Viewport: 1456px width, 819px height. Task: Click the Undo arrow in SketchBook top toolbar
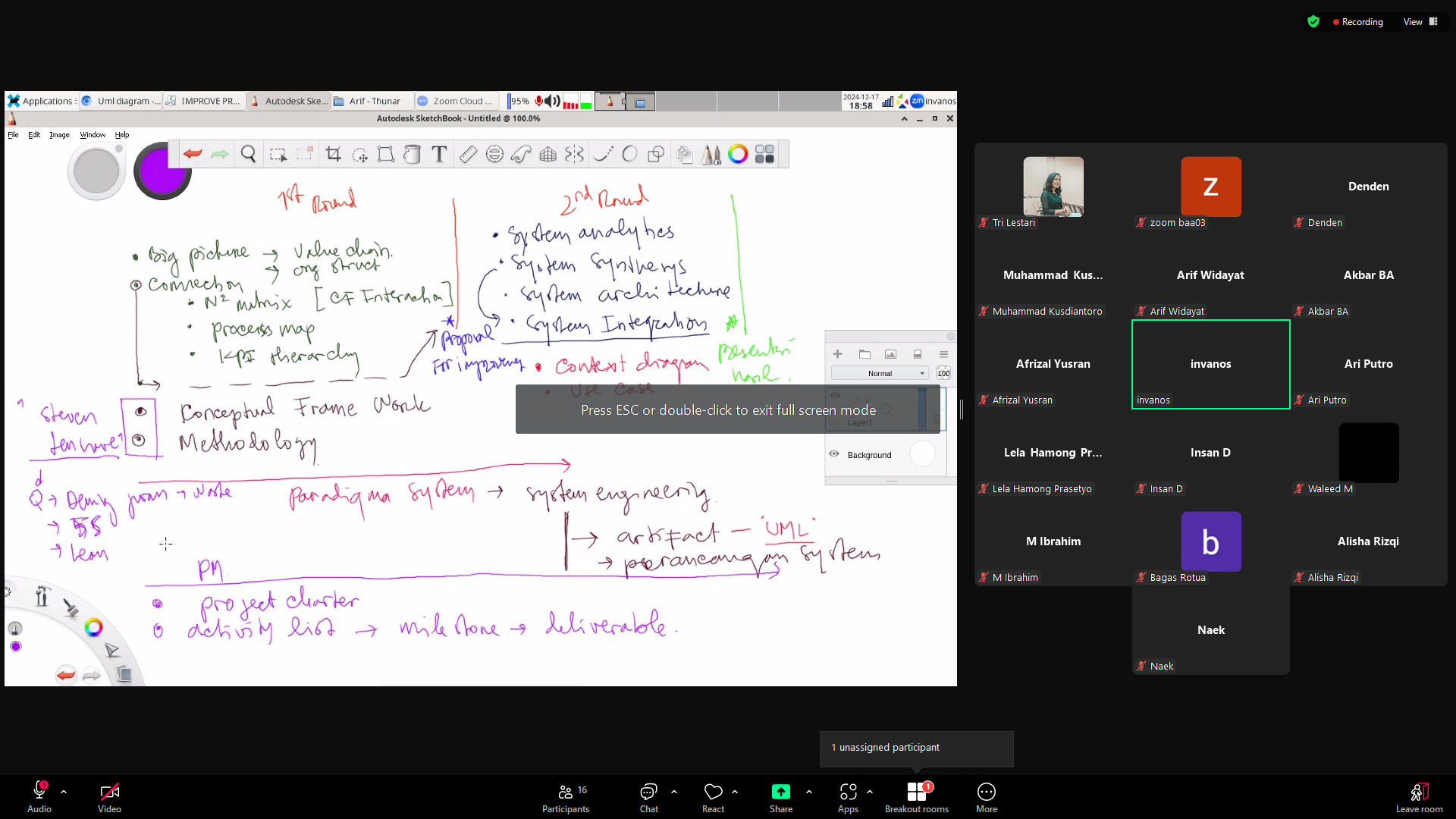pyautogui.click(x=193, y=155)
